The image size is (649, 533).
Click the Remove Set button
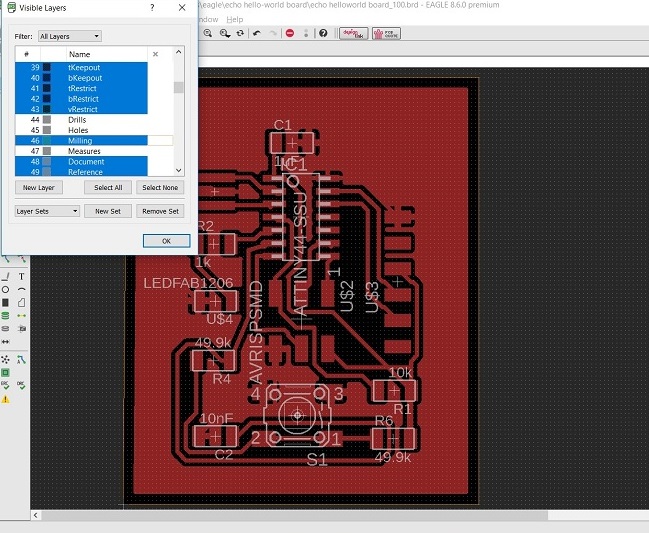pyautogui.click(x=160, y=211)
